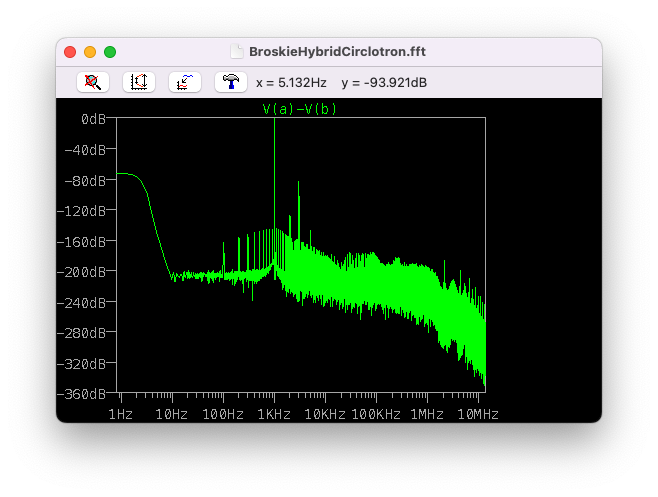Click the -240dB axis label

[x=81, y=303]
